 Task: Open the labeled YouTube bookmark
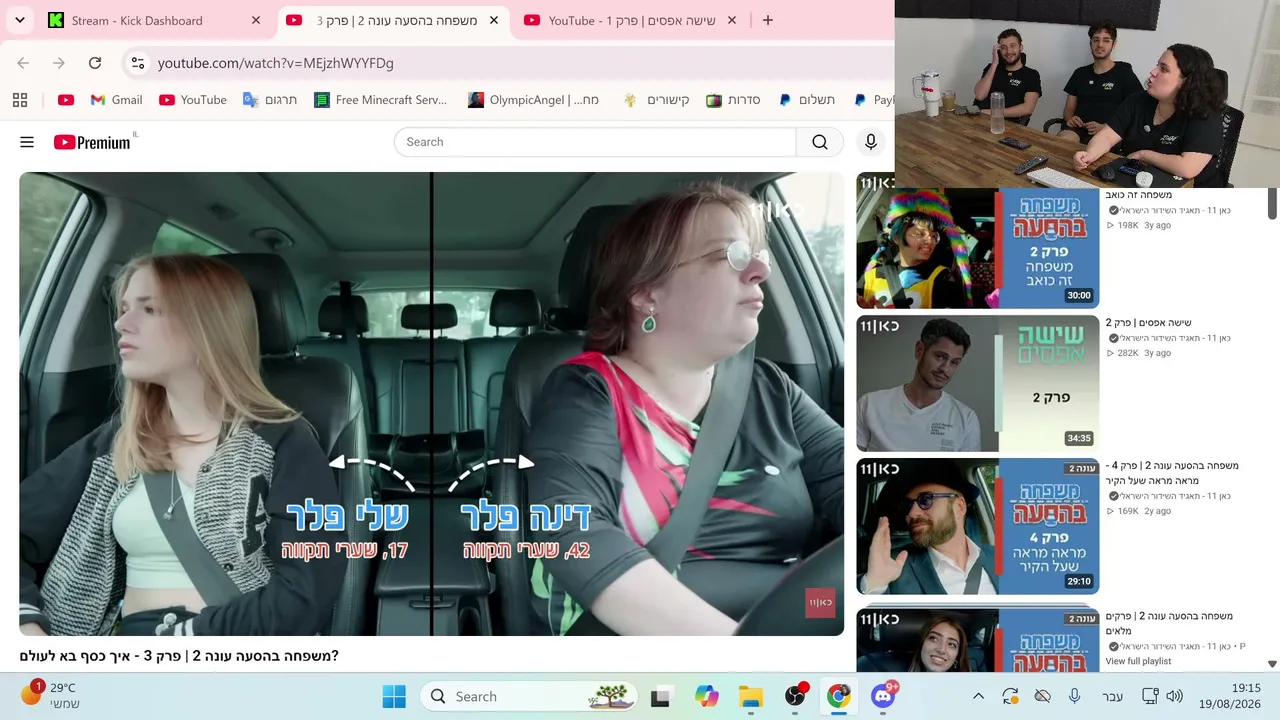tap(193, 100)
